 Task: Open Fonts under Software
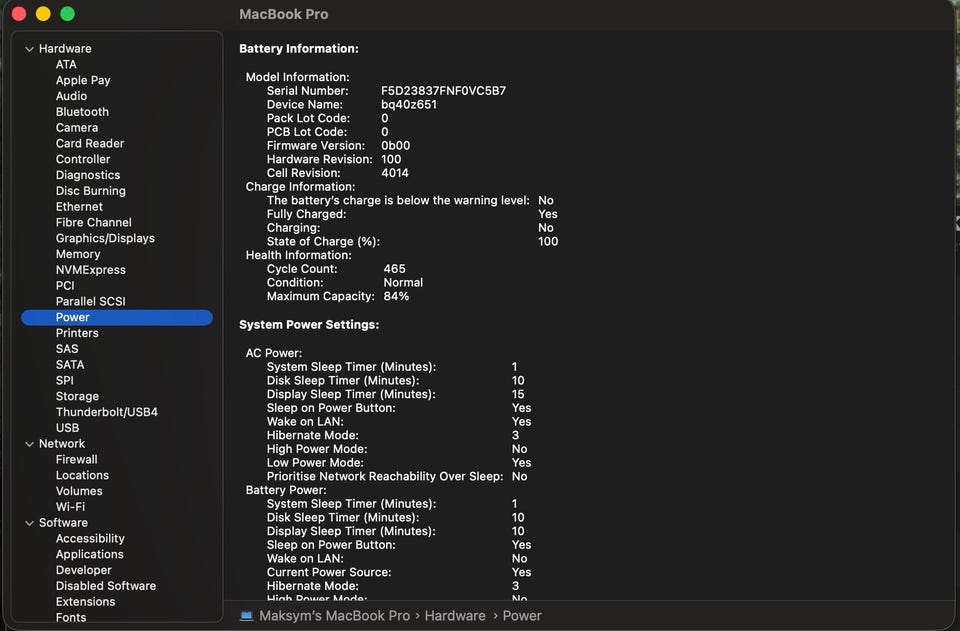tap(71, 618)
